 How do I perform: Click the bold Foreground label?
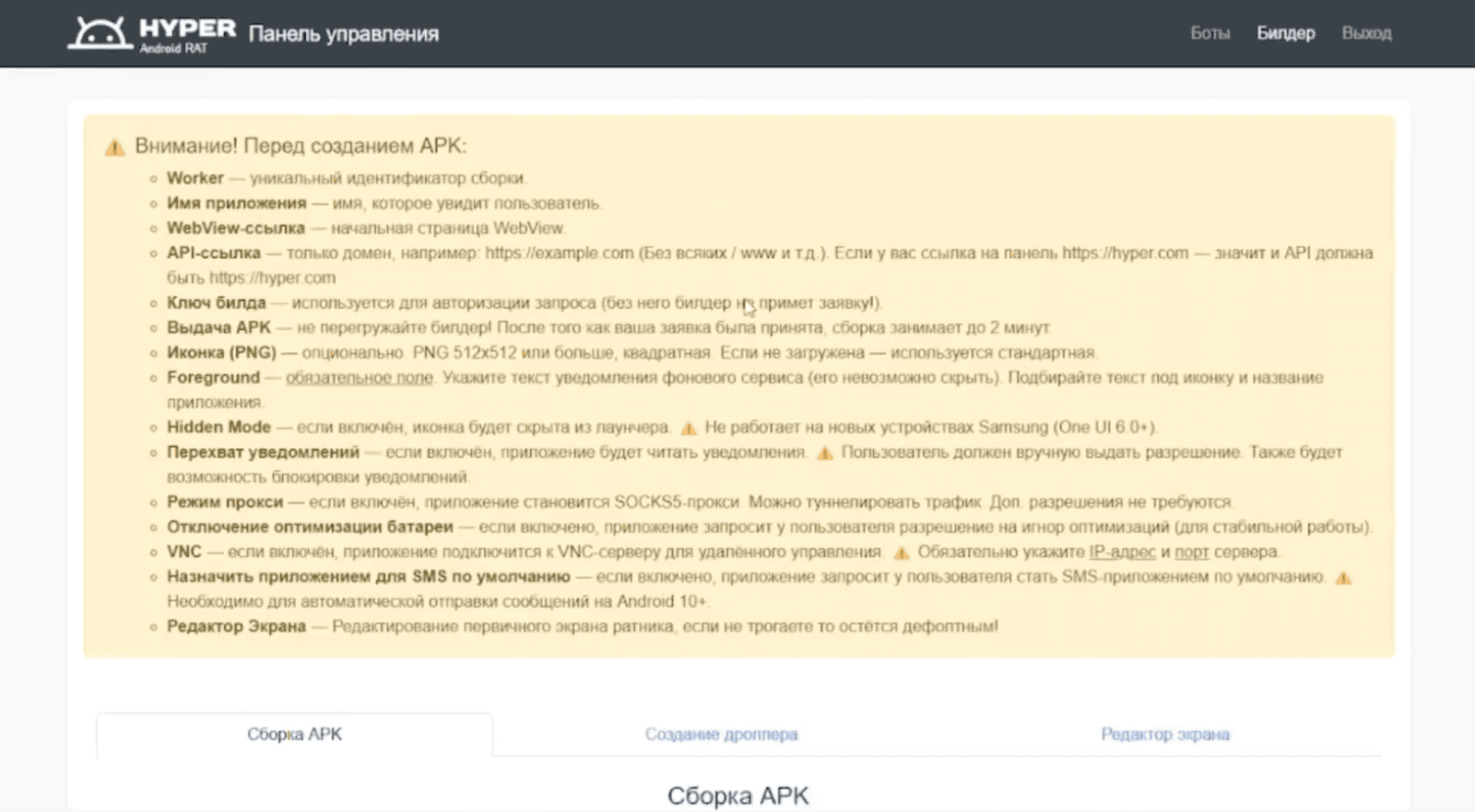(213, 377)
